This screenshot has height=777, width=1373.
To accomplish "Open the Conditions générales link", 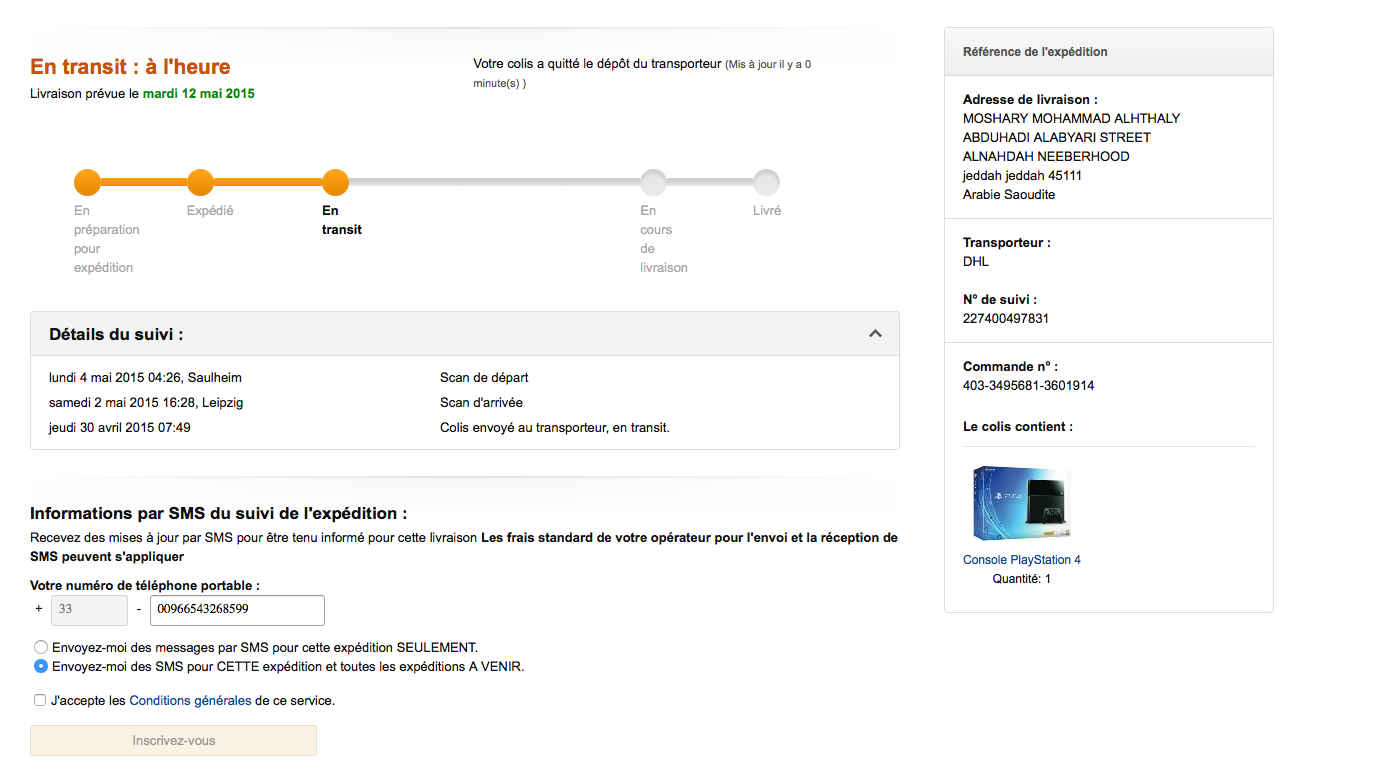I will point(190,701).
